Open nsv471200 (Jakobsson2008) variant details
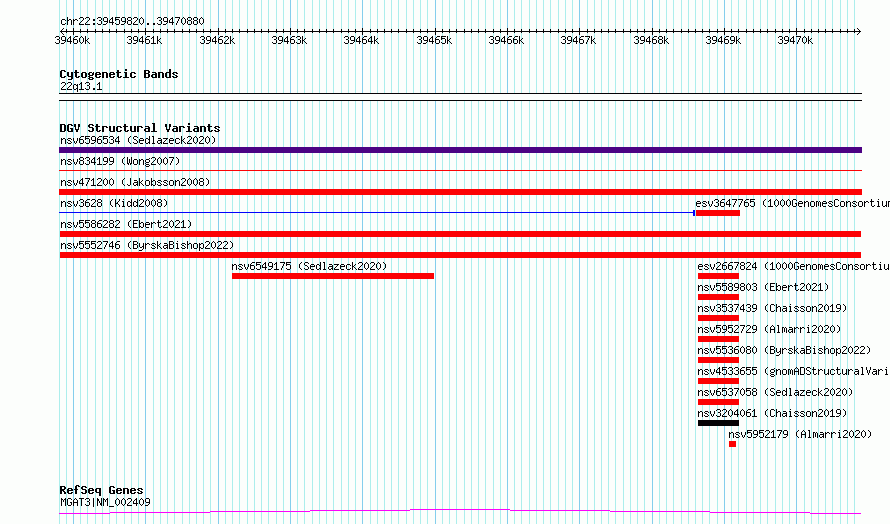The height and width of the screenshot is (524, 890). tap(135, 182)
